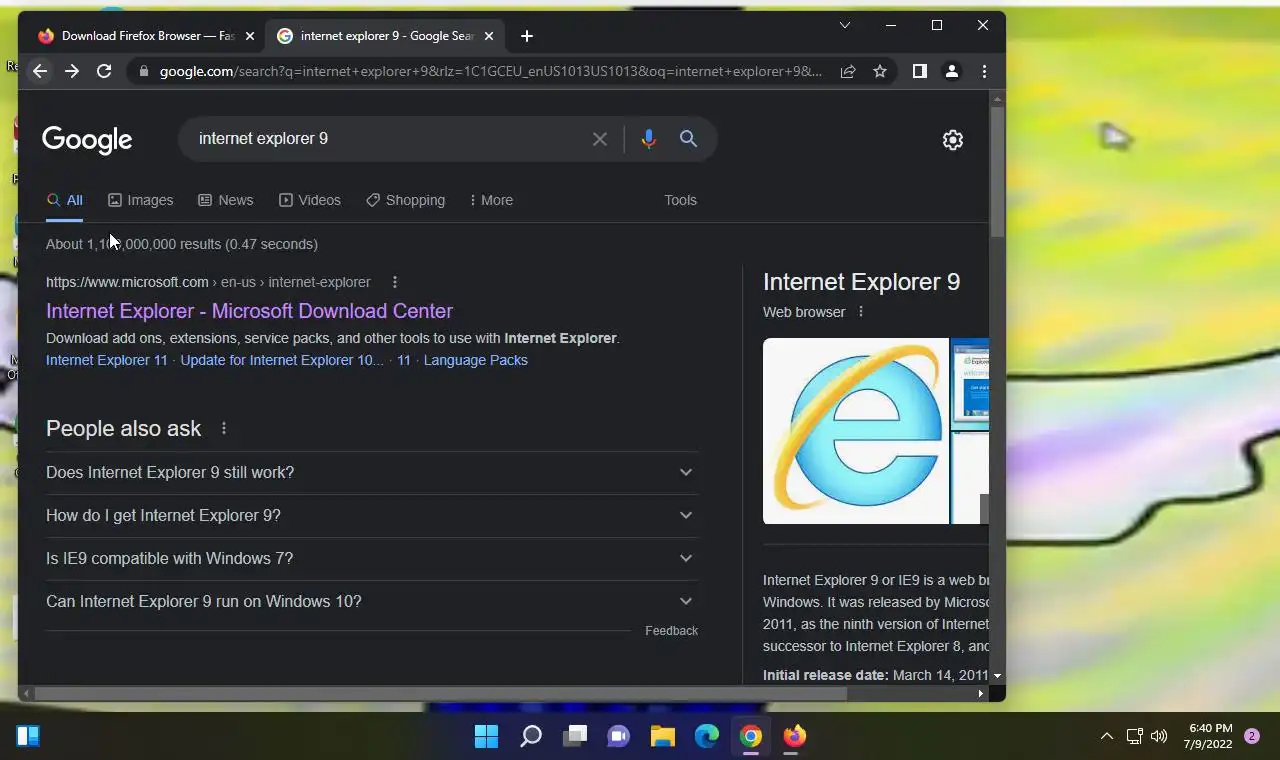The image size is (1280, 760).
Task: Share this page icon in address bar
Action: [x=848, y=71]
